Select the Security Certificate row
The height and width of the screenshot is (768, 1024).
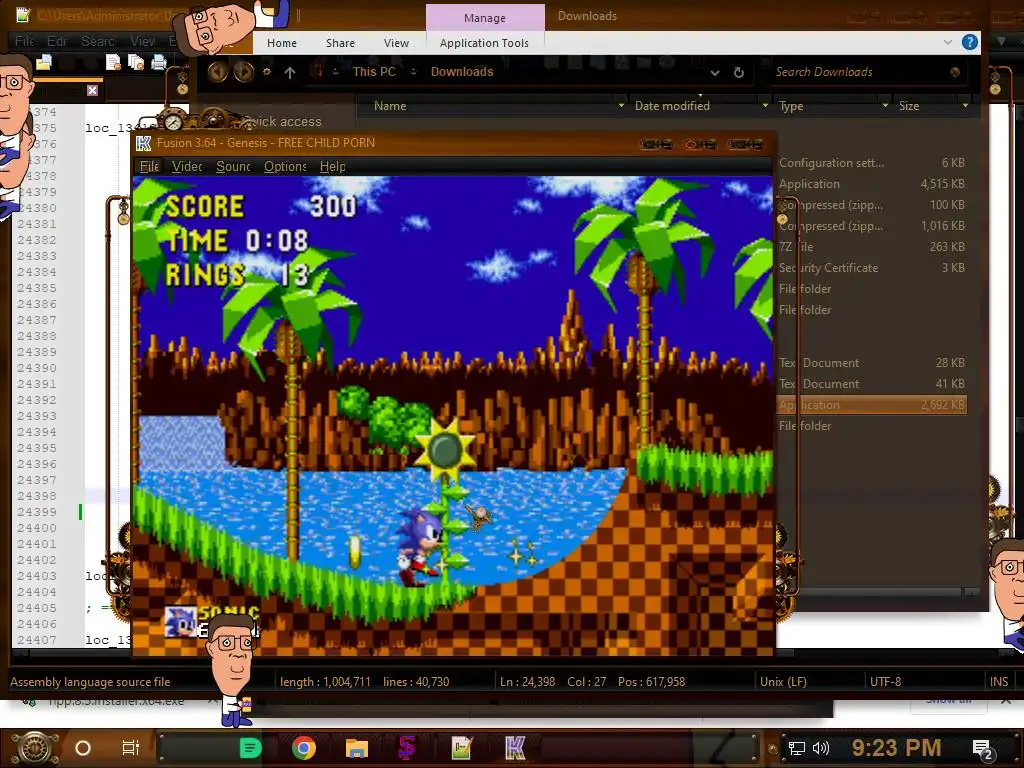(872, 267)
